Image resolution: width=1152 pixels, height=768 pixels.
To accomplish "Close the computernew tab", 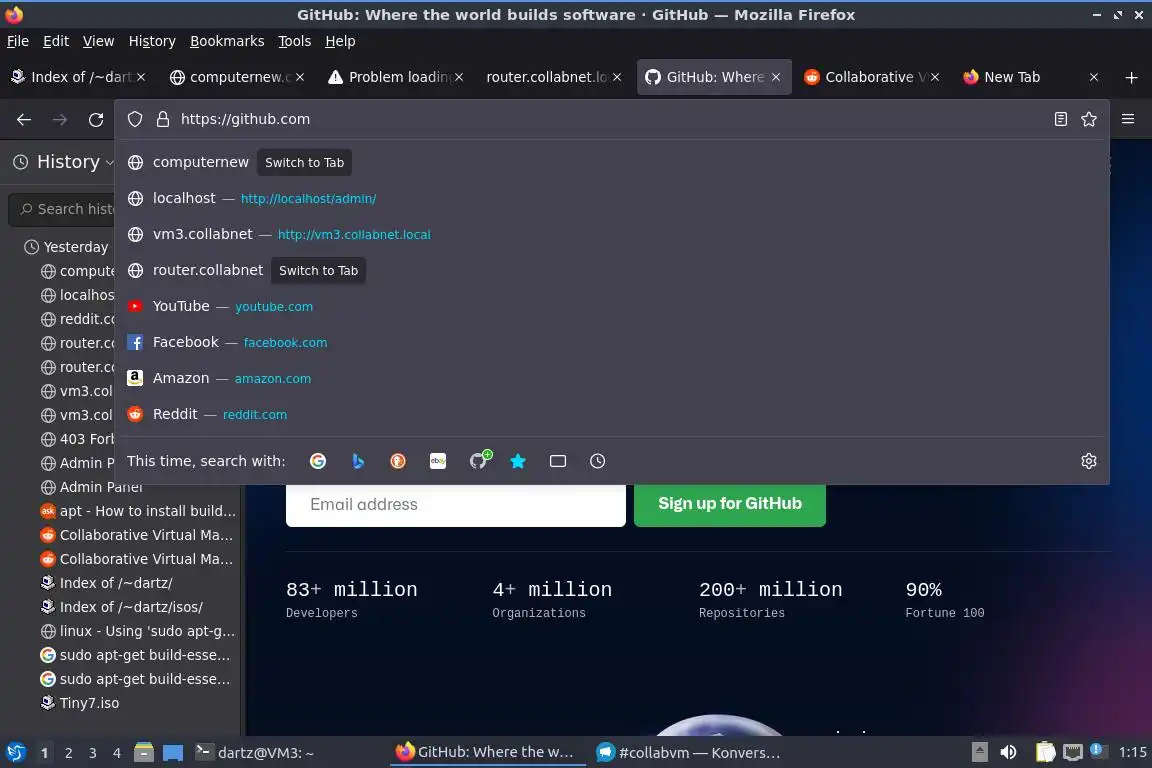I will pos(300,77).
